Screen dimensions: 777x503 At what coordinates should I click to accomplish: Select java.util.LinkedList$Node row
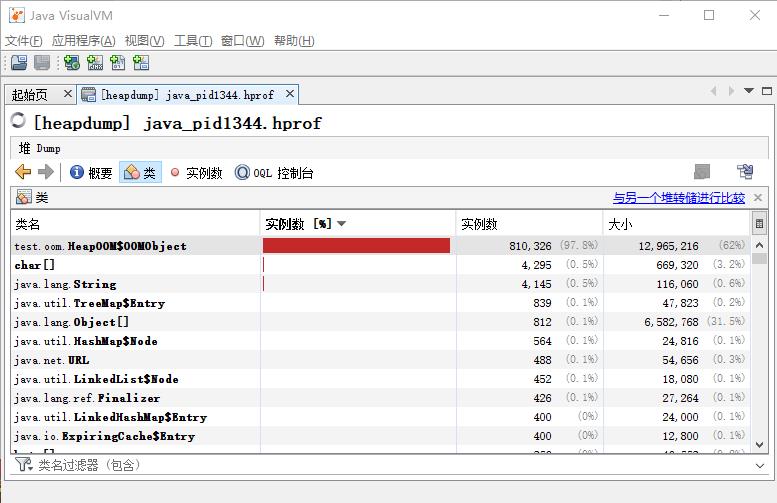(381, 379)
